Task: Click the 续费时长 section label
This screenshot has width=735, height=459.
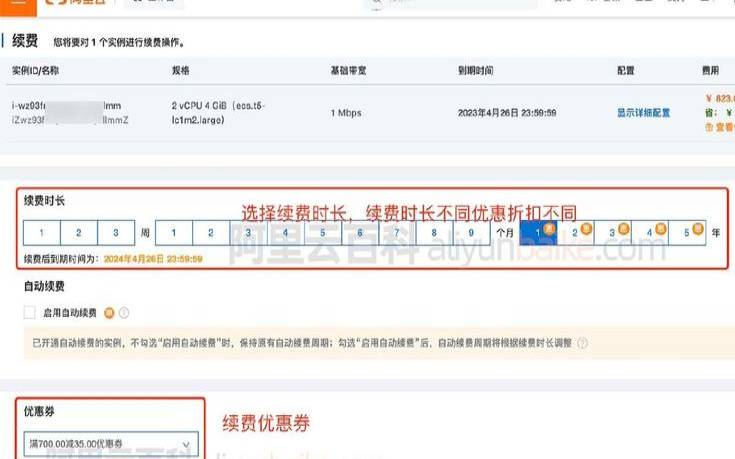Action: [x=44, y=201]
